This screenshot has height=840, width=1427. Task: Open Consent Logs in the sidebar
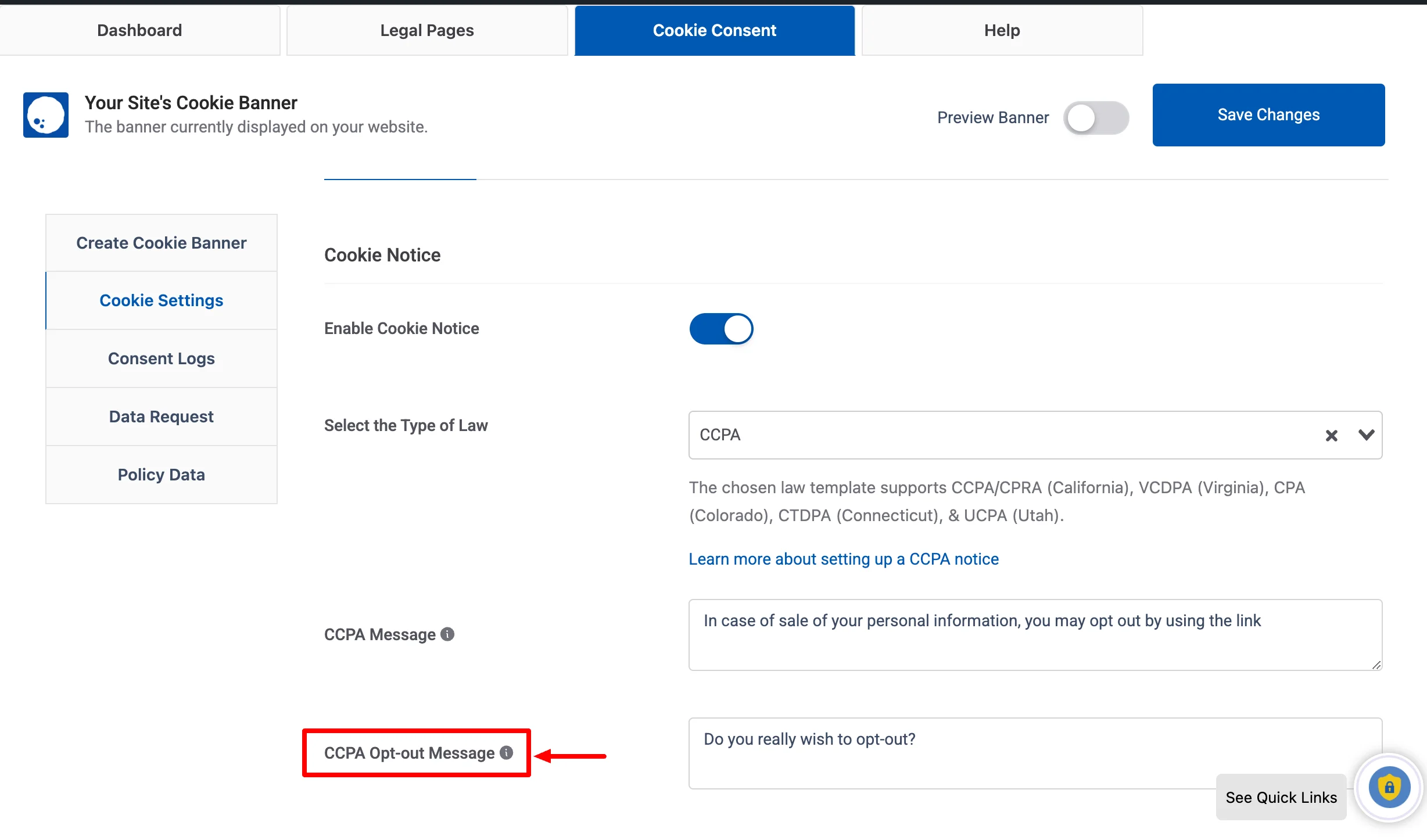pyautogui.click(x=162, y=358)
